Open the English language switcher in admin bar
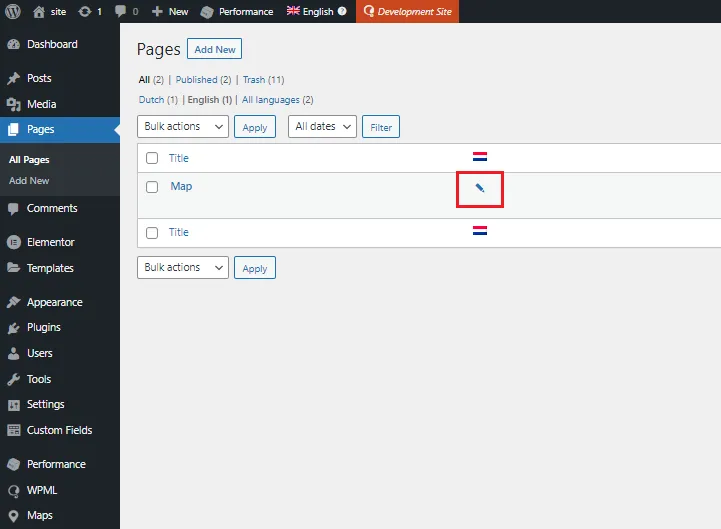Image resolution: width=721 pixels, height=529 pixels. tap(317, 11)
